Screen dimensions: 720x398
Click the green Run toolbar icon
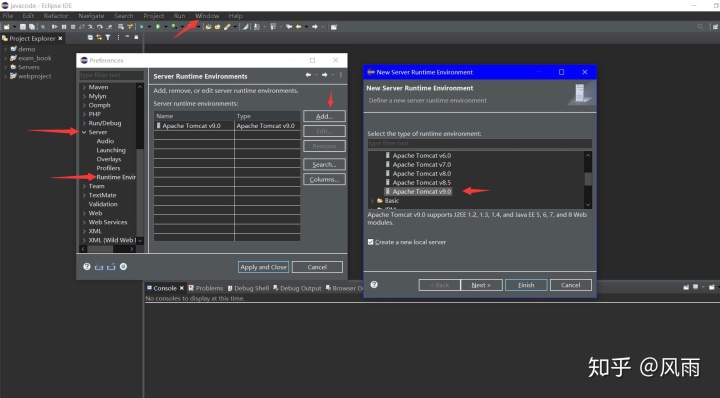coord(158,27)
